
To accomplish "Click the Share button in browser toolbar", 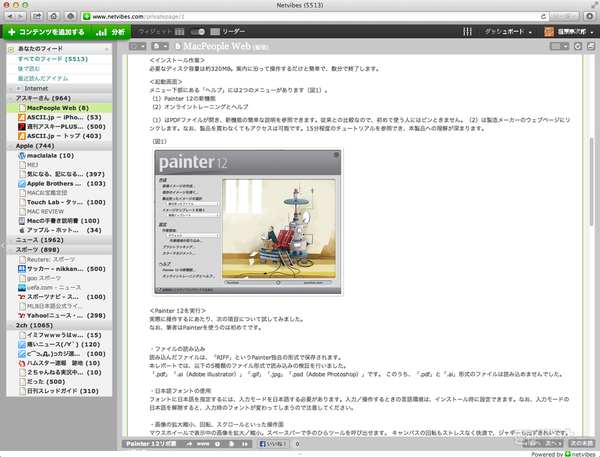I will [37, 16].
